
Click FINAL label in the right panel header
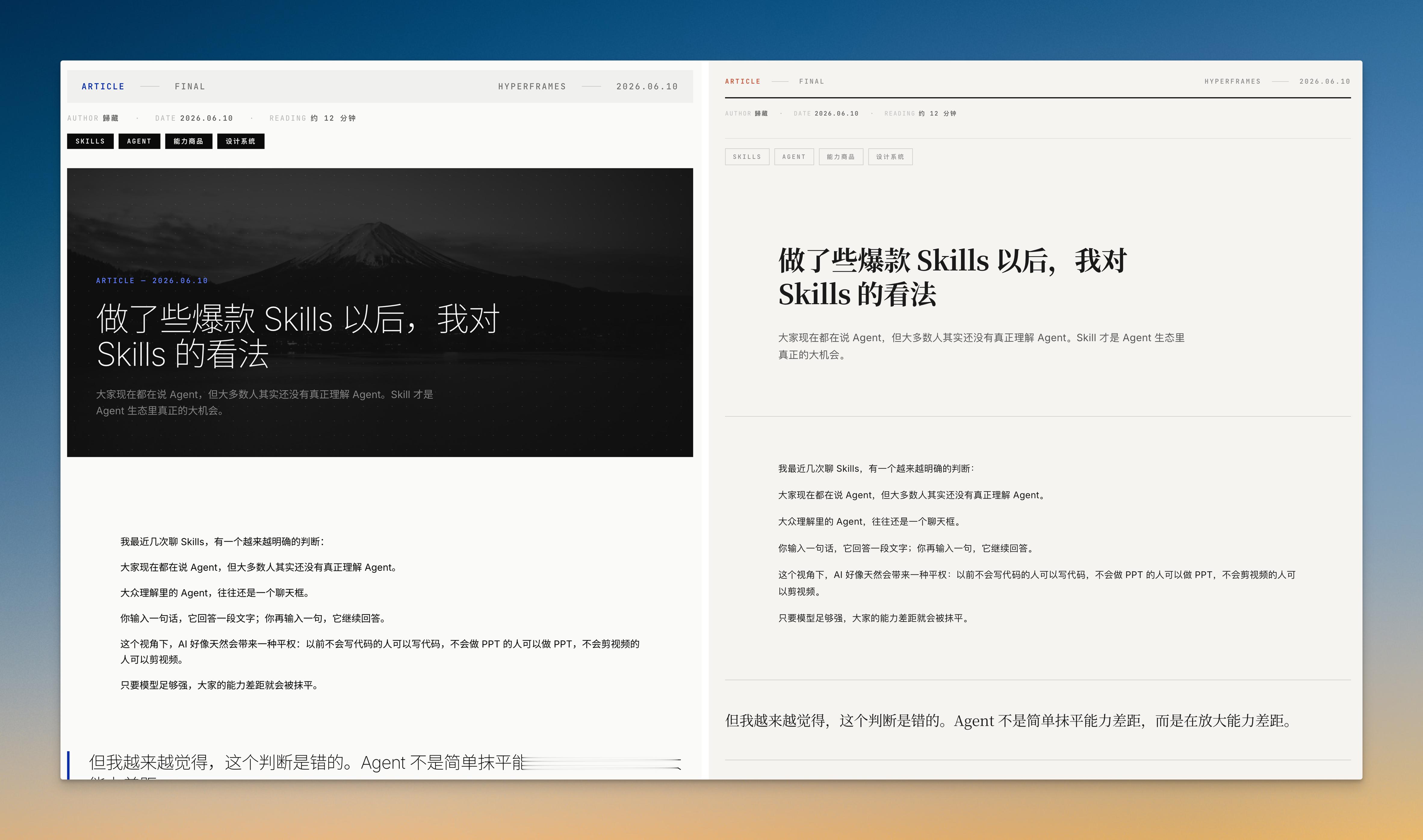pos(811,82)
